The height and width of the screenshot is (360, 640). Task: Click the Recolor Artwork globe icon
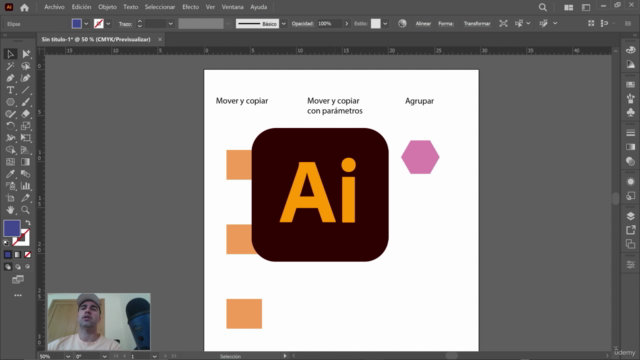click(x=402, y=24)
